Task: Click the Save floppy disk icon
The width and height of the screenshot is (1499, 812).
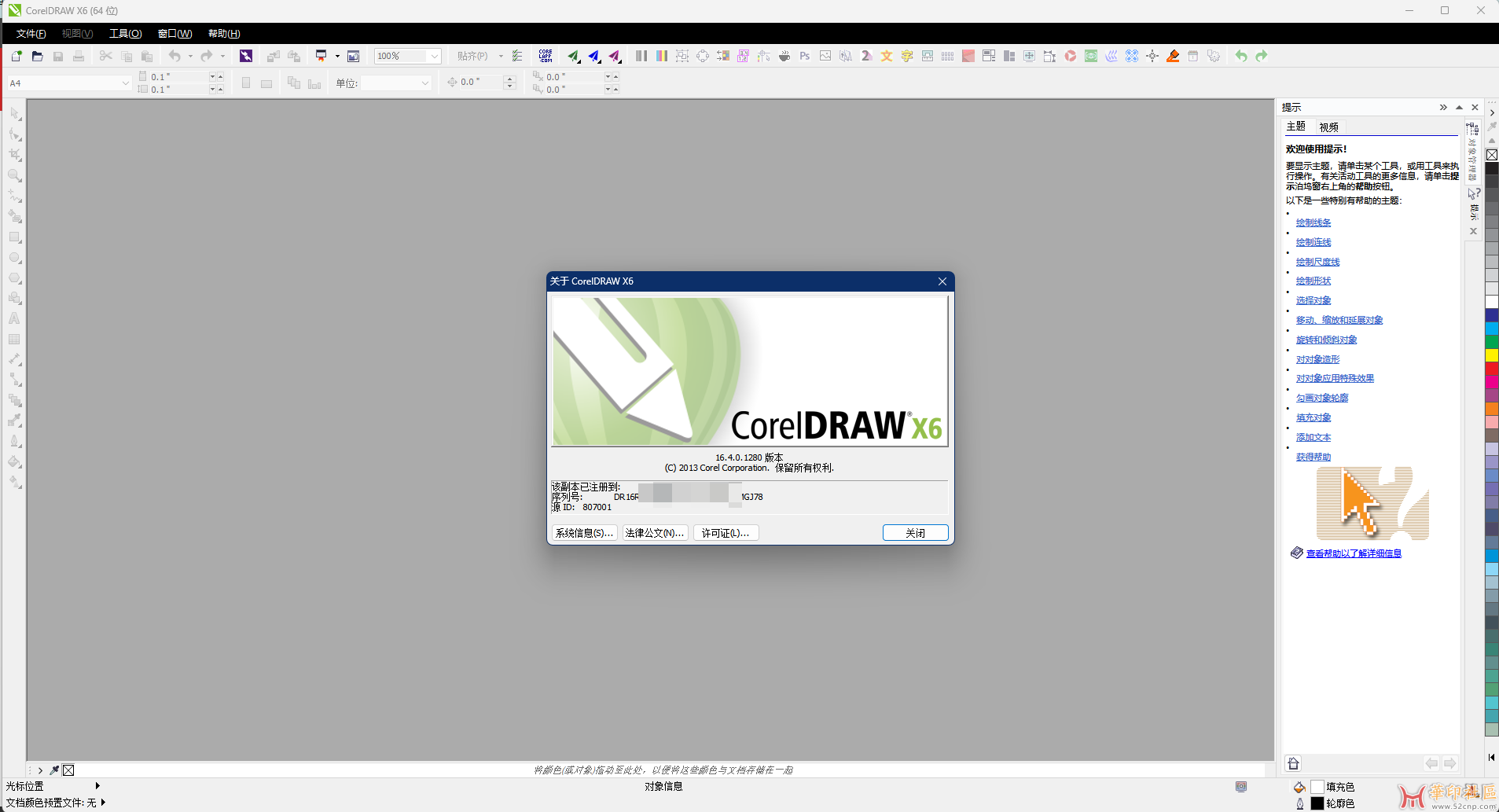Action: (58, 56)
